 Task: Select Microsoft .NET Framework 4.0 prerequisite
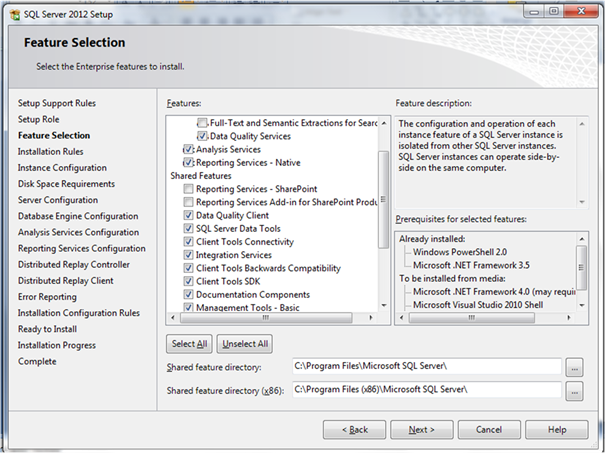click(494, 292)
